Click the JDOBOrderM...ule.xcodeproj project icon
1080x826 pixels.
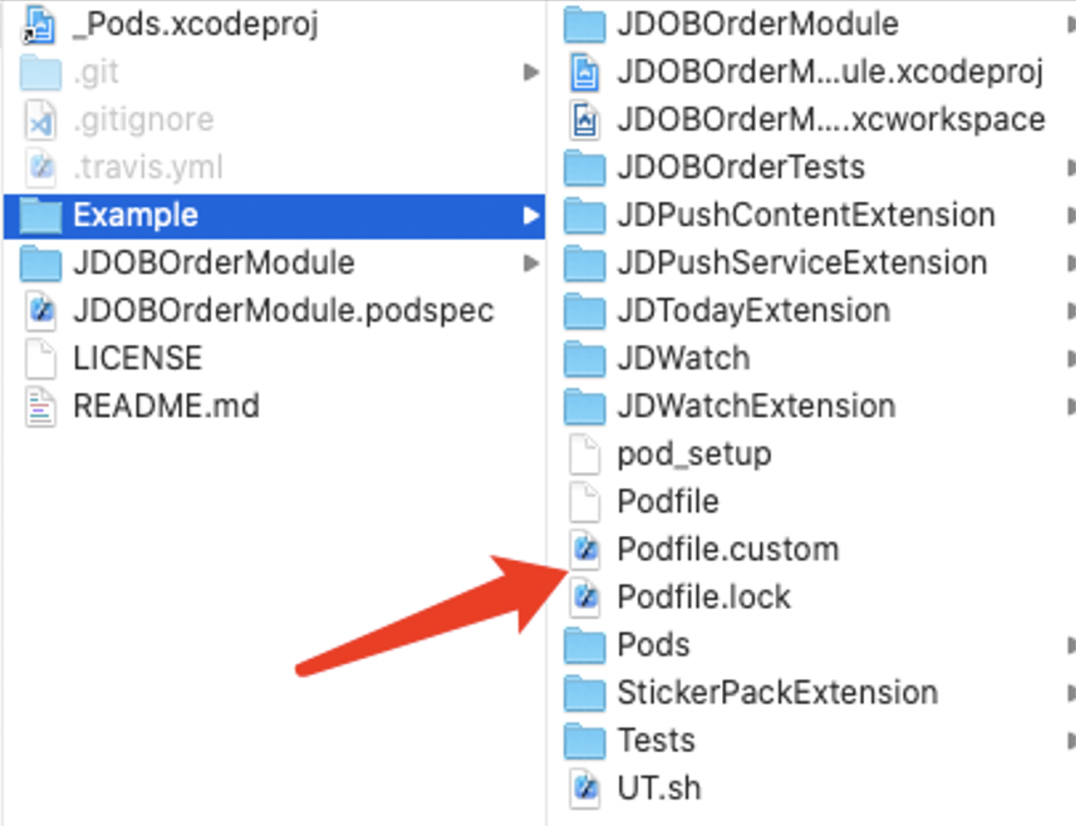pyautogui.click(x=585, y=71)
